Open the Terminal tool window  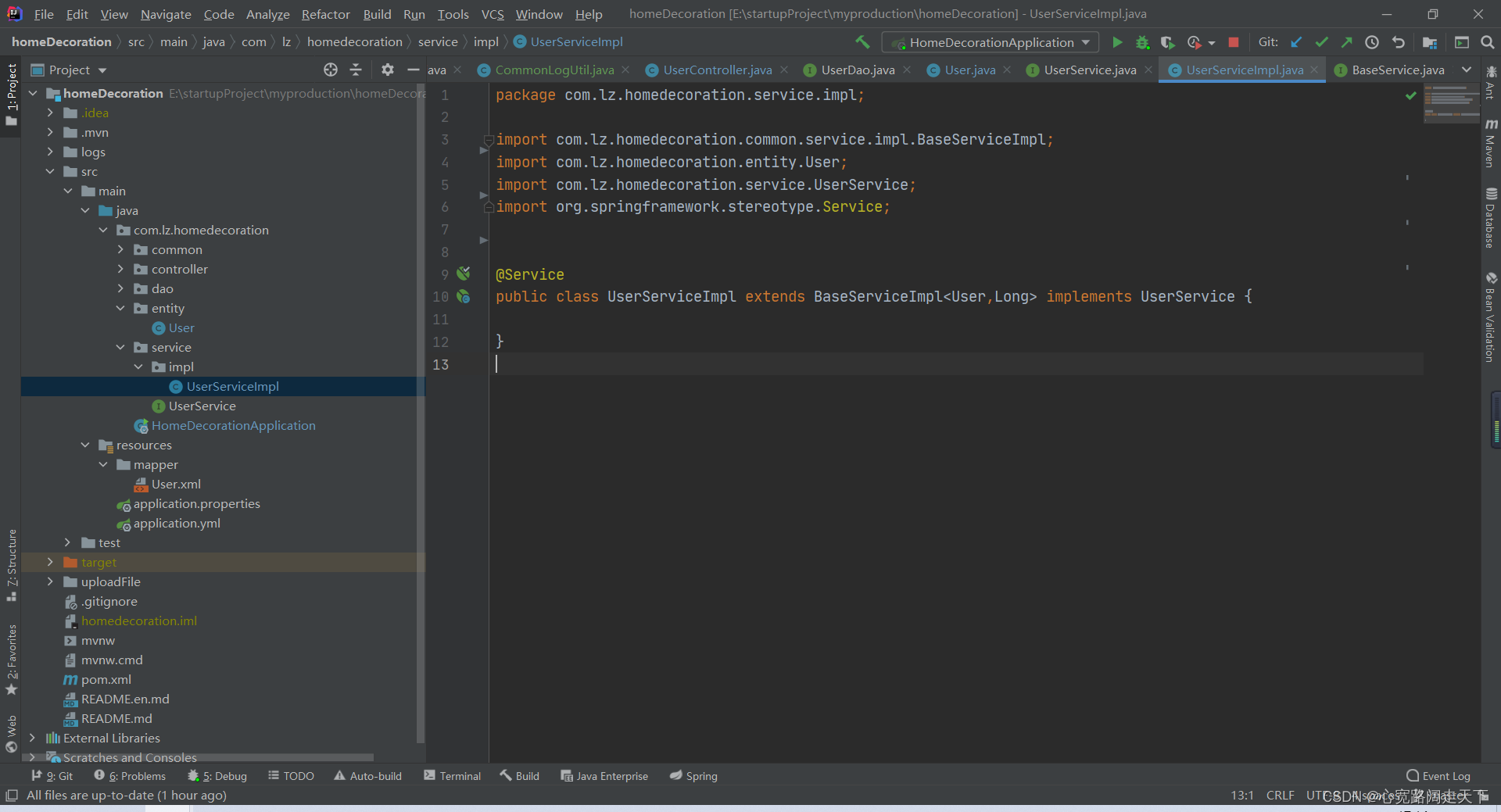(452, 776)
